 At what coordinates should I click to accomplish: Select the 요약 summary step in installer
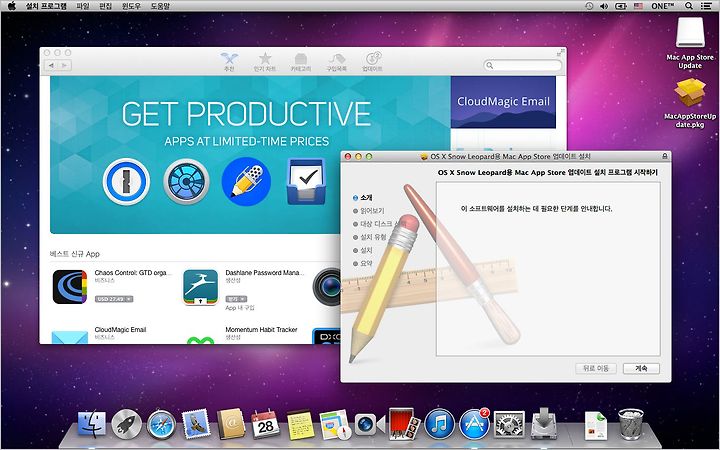(362, 264)
